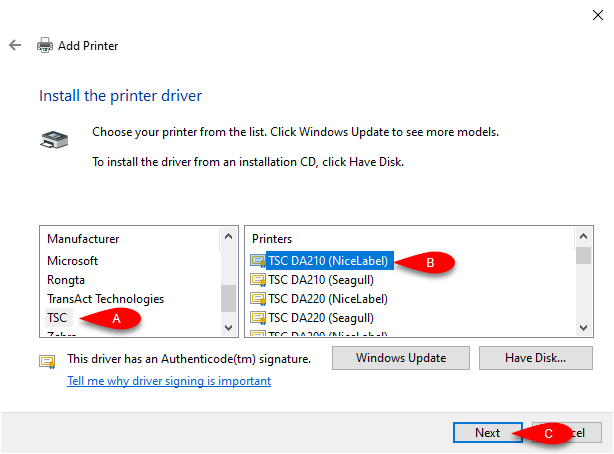Click the TSC DA220 (NiceLabel) driver icon
614x454 pixels.
coord(258,299)
